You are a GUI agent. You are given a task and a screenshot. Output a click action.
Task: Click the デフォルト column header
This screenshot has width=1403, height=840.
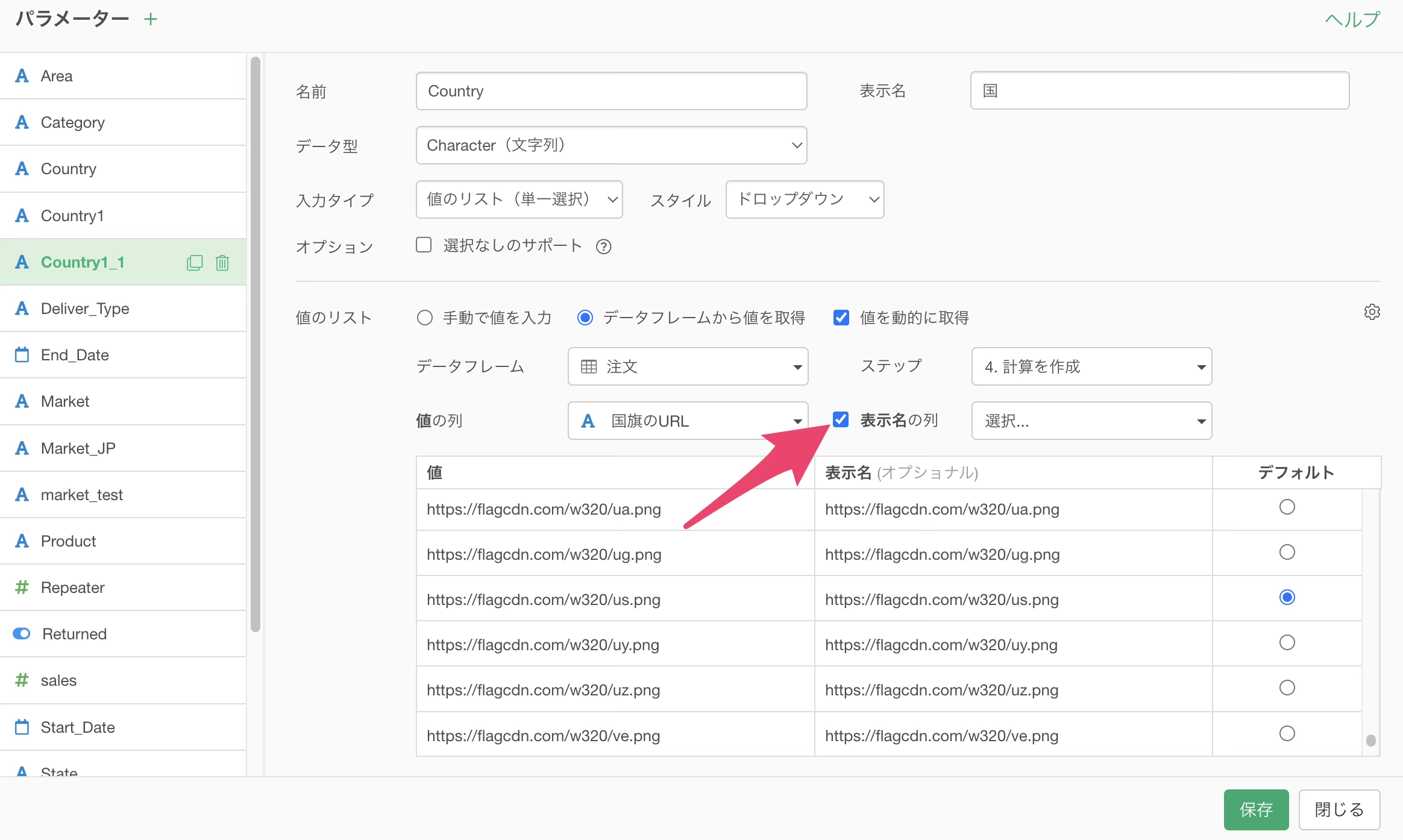[1296, 472]
